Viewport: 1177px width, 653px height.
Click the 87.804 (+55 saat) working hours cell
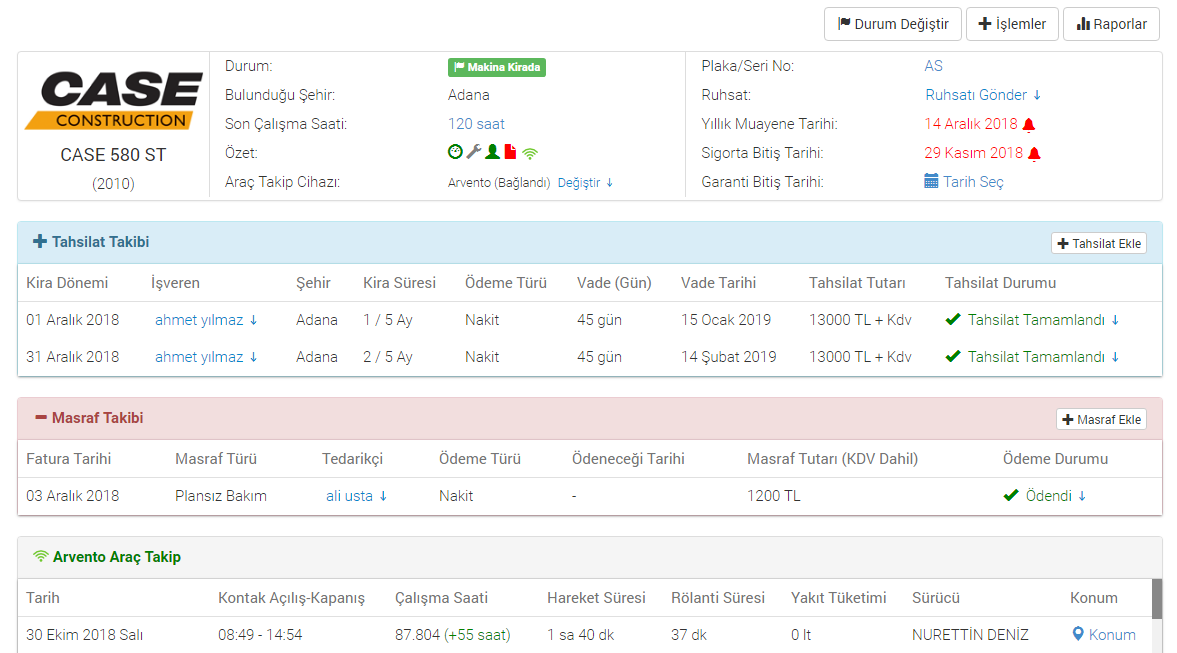coord(453,634)
